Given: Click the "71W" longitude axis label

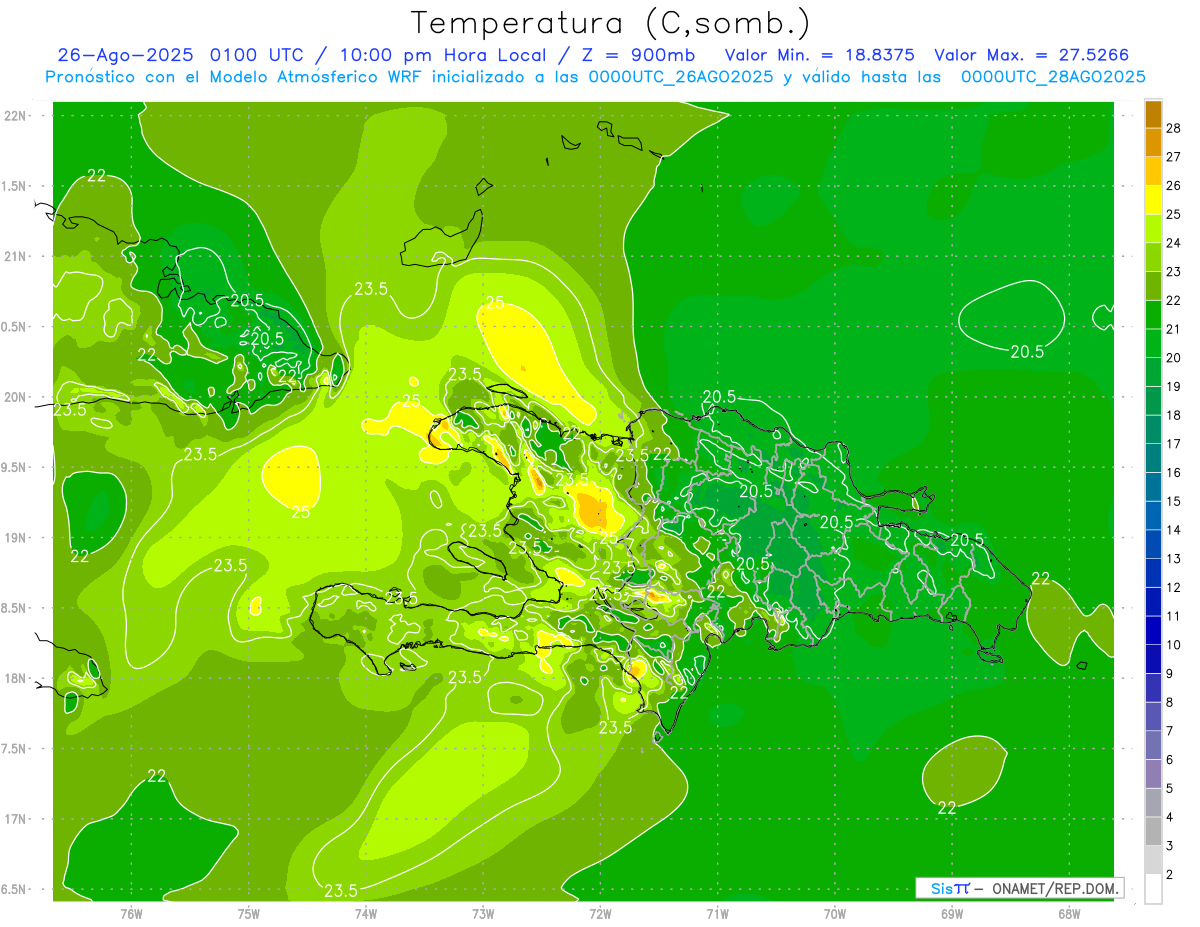Looking at the screenshot, I should point(717,913).
